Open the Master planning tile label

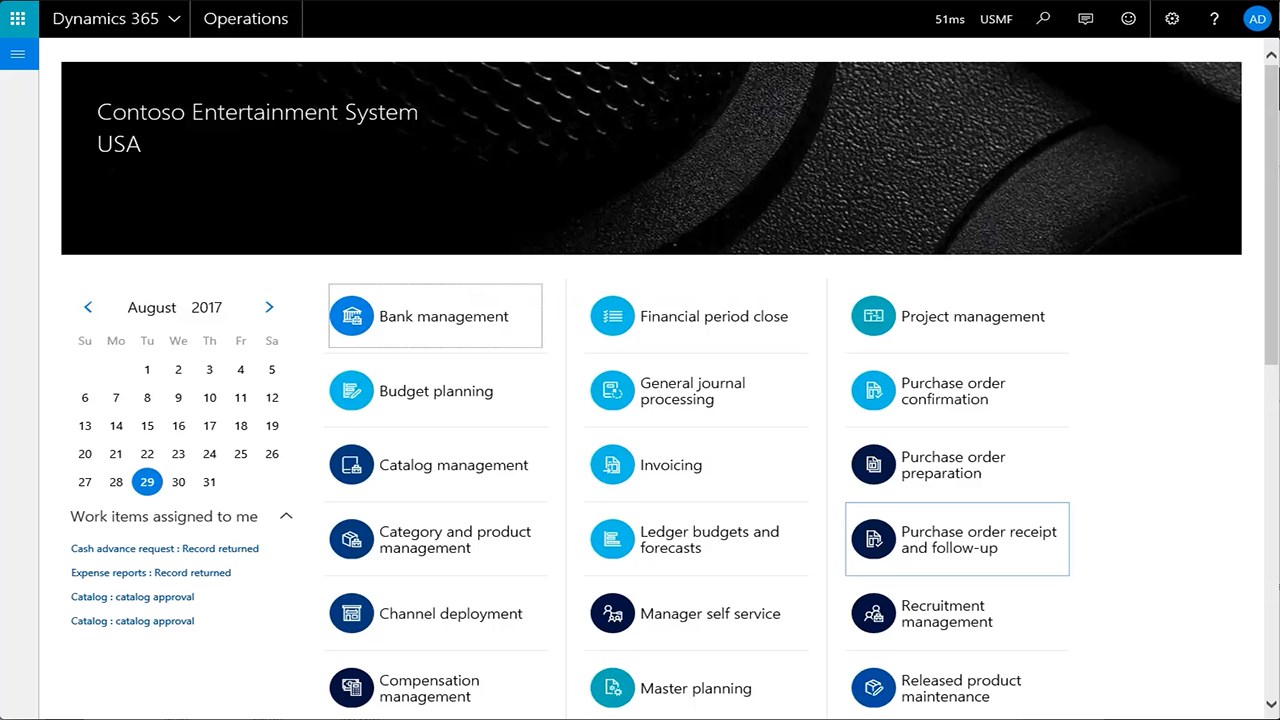(696, 688)
